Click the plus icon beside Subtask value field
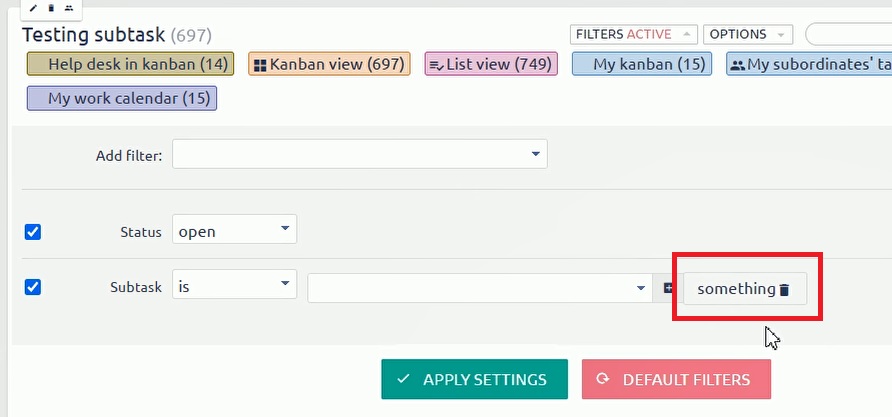 [669, 288]
